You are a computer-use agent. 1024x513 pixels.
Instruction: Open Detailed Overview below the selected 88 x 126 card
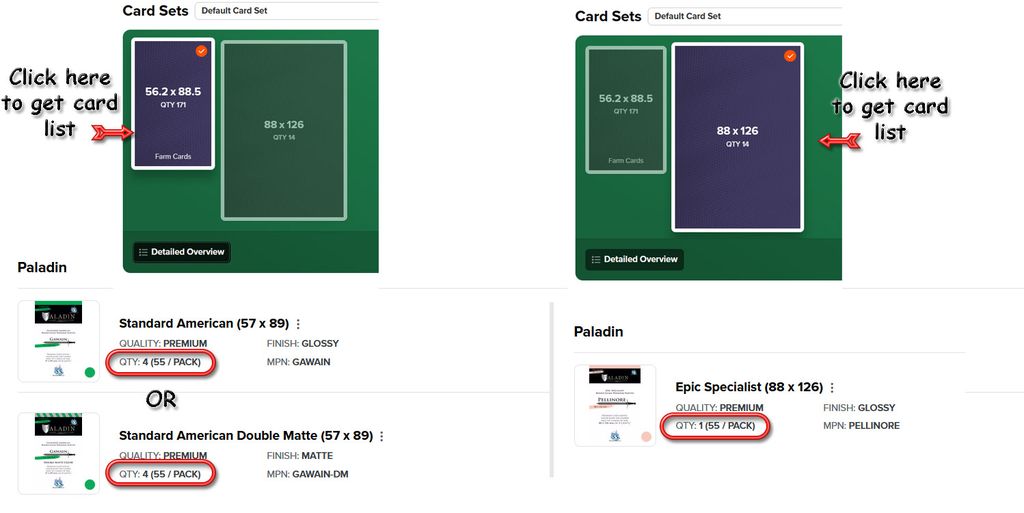point(634,259)
